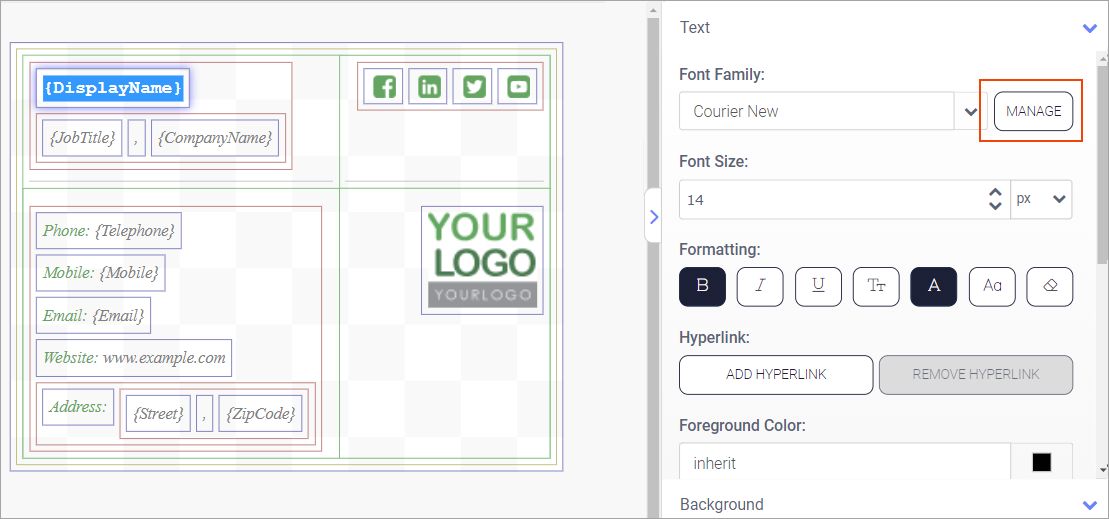The image size is (1109, 519).
Task: Toggle uppercase formatting button
Action: coord(934,286)
